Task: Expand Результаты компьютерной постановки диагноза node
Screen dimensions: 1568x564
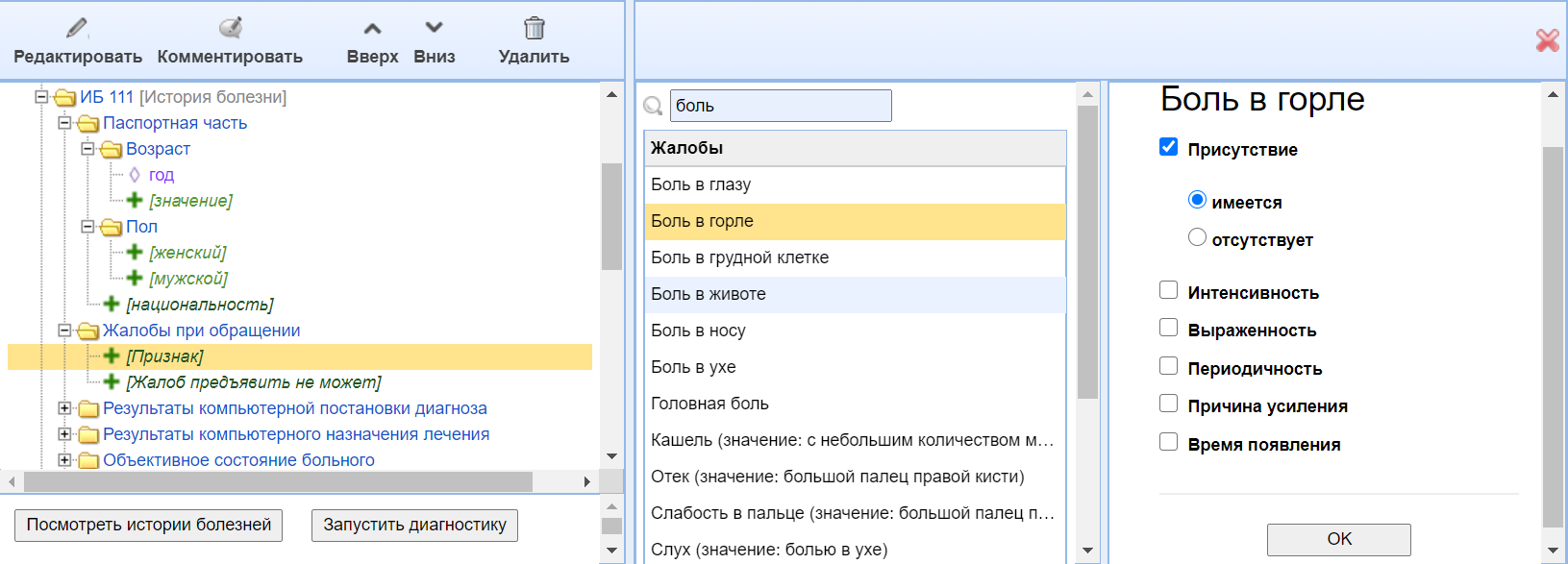Action: click(64, 408)
